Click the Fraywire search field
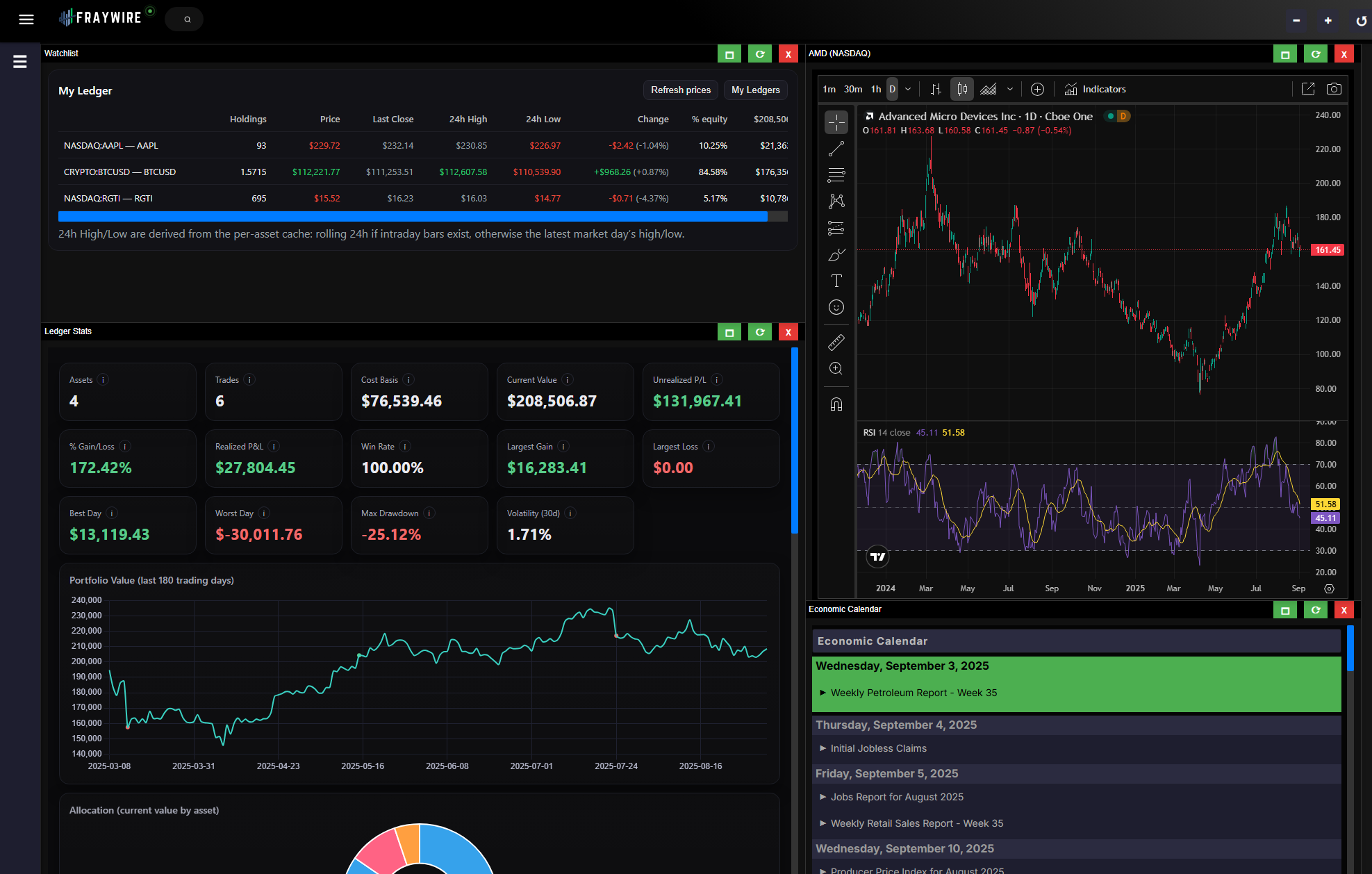Image resolution: width=1372 pixels, height=874 pixels. click(185, 19)
